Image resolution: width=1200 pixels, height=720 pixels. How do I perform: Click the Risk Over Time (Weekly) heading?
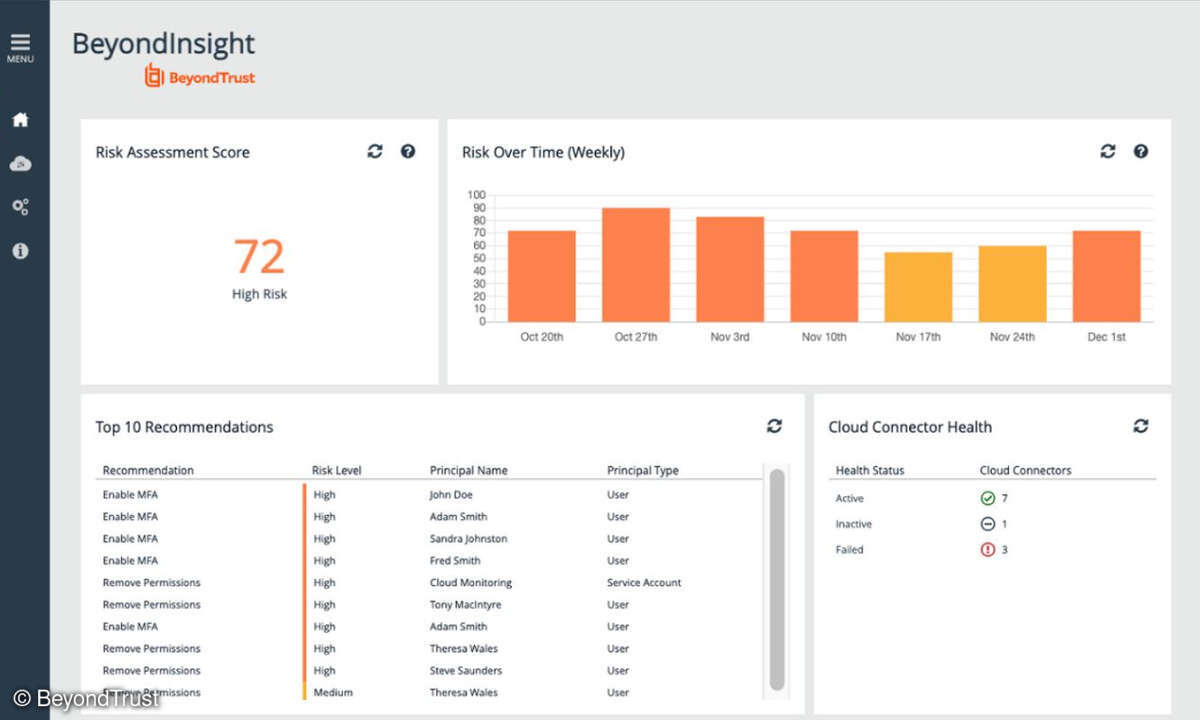click(x=543, y=152)
